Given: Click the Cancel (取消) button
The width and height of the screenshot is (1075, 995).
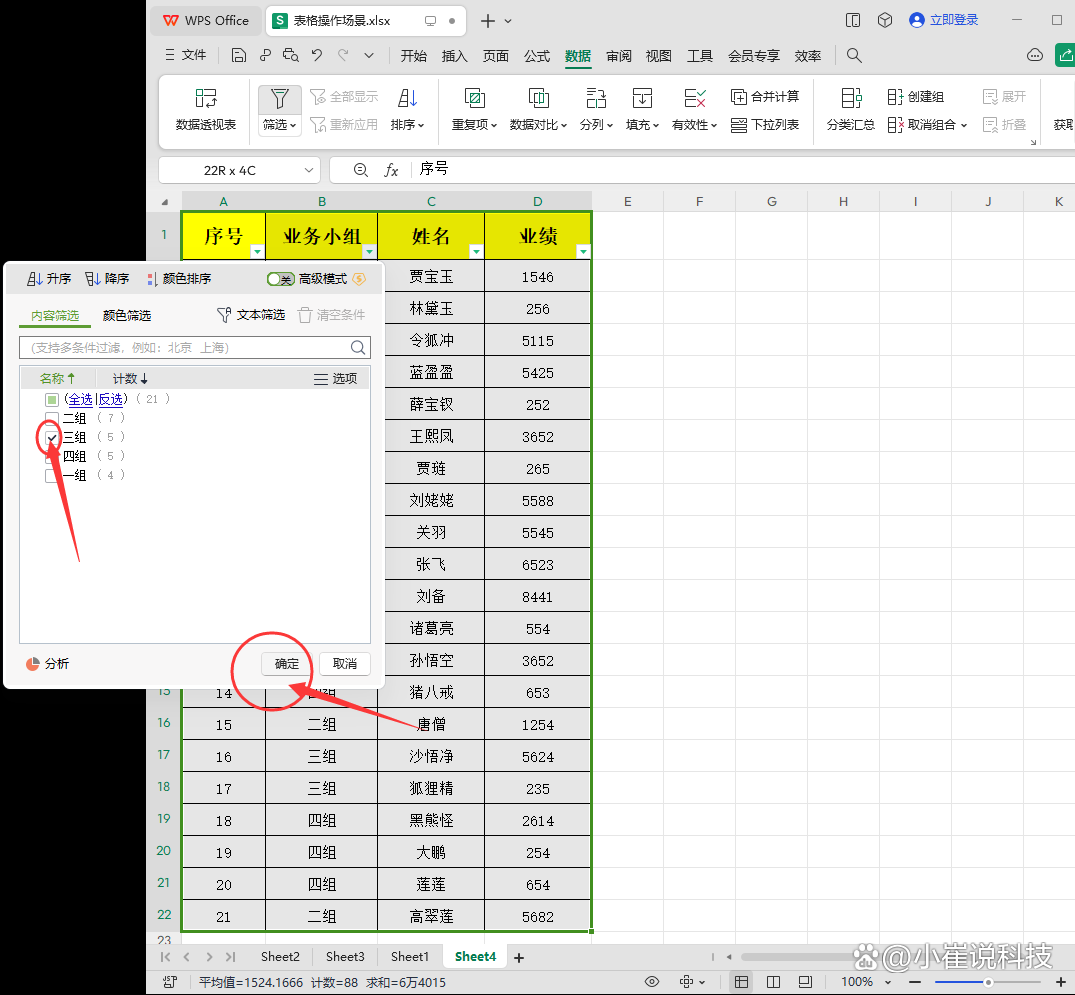Looking at the screenshot, I should 345,664.
